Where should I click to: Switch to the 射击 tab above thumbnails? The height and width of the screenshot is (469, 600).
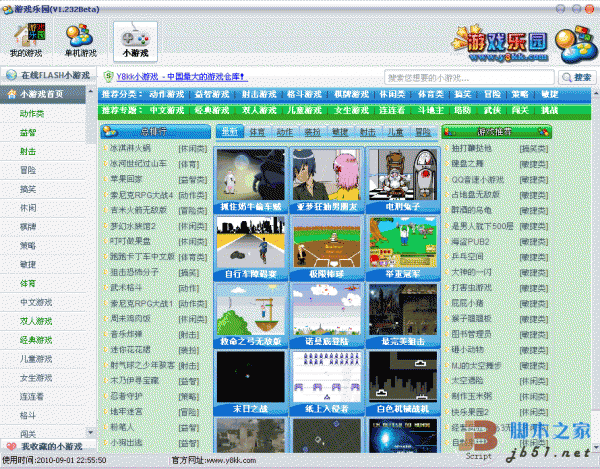point(368,132)
